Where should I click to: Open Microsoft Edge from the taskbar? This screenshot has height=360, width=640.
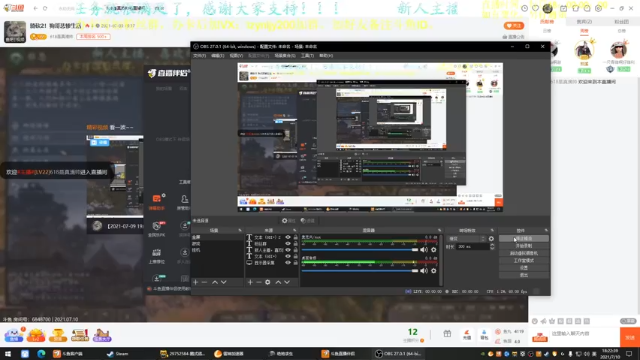41,353
